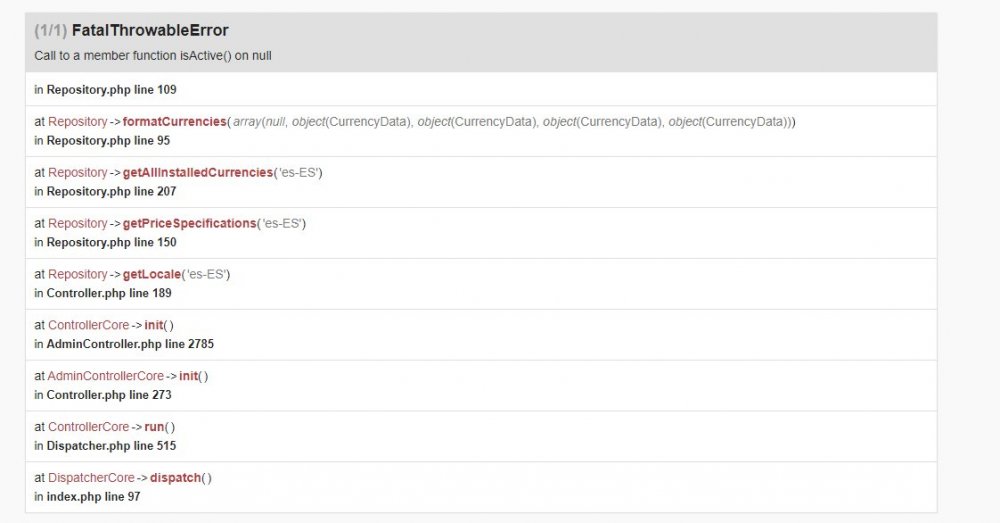1000x523 pixels.
Task: Open the formatCurrencies method link
Action: [174, 121]
